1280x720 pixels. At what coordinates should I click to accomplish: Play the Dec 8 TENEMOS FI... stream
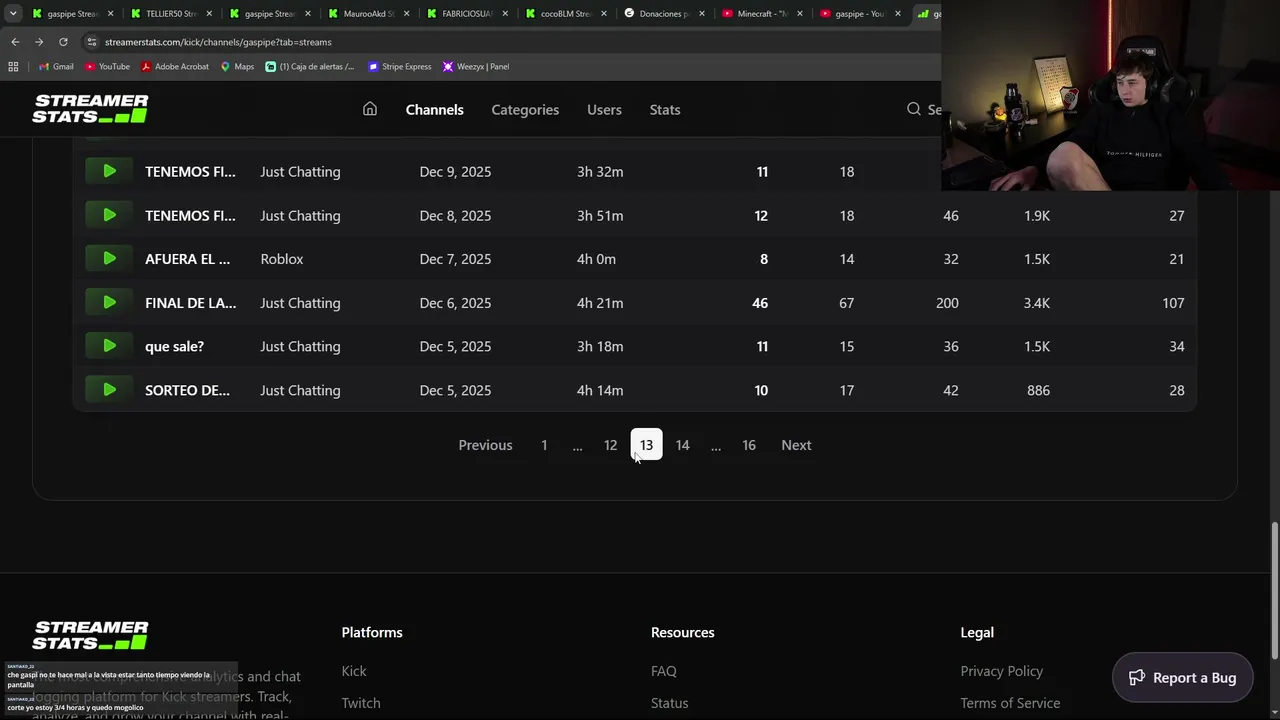tap(109, 215)
